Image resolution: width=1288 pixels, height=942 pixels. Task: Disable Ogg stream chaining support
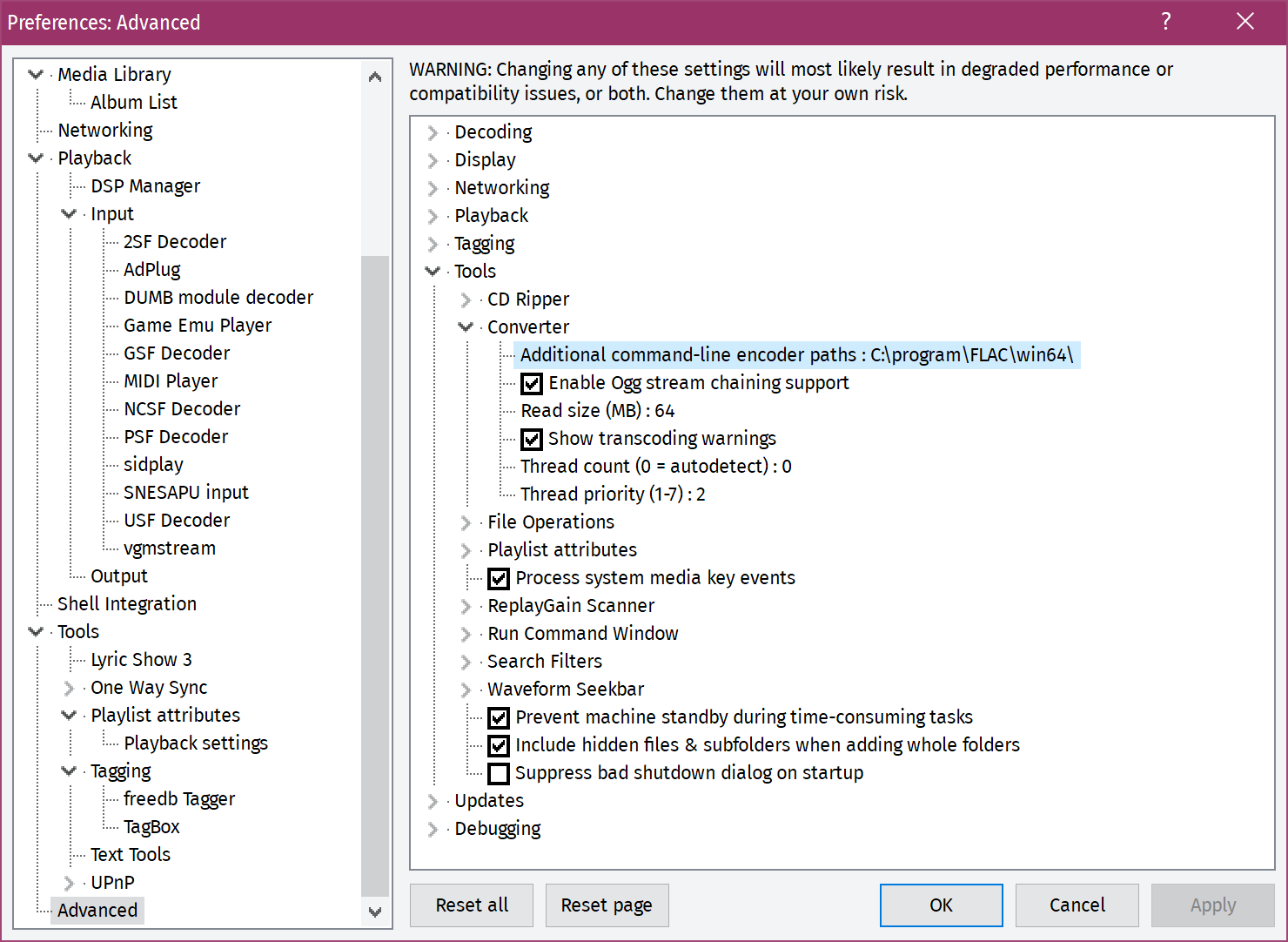pos(531,383)
